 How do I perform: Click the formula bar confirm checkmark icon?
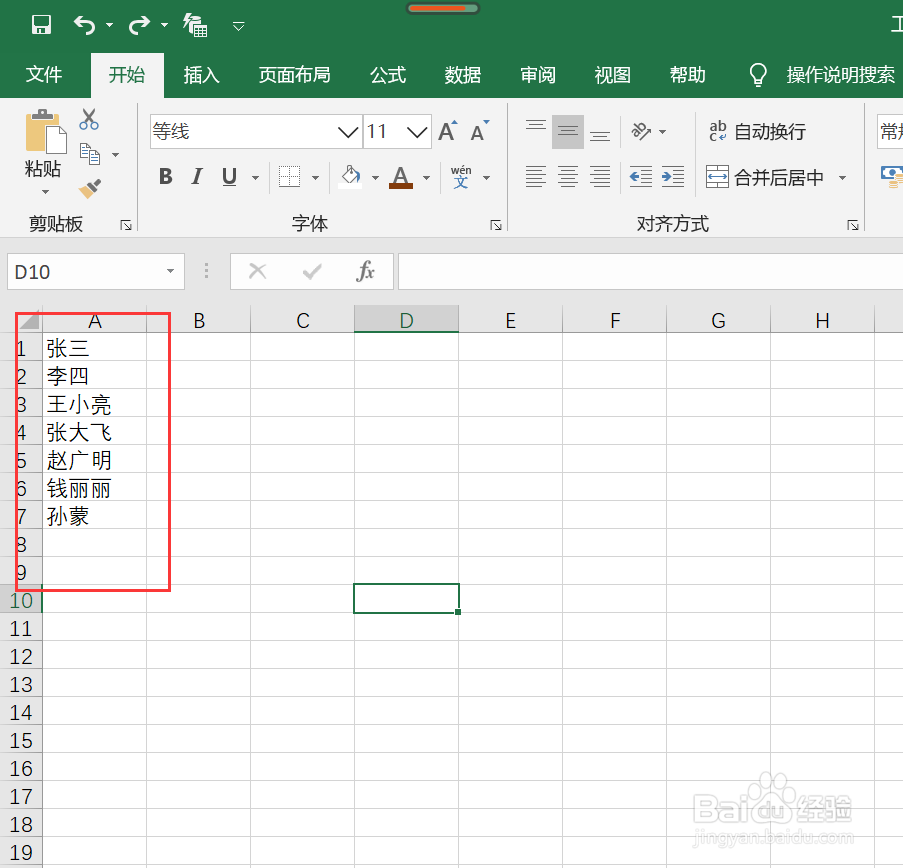coord(312,271)
